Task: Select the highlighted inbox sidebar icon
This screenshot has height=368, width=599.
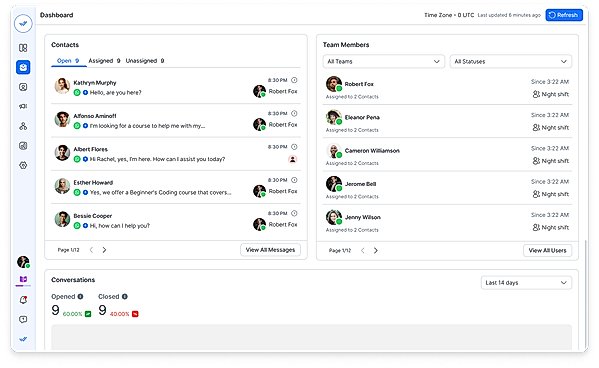Action: coord(23,67)
